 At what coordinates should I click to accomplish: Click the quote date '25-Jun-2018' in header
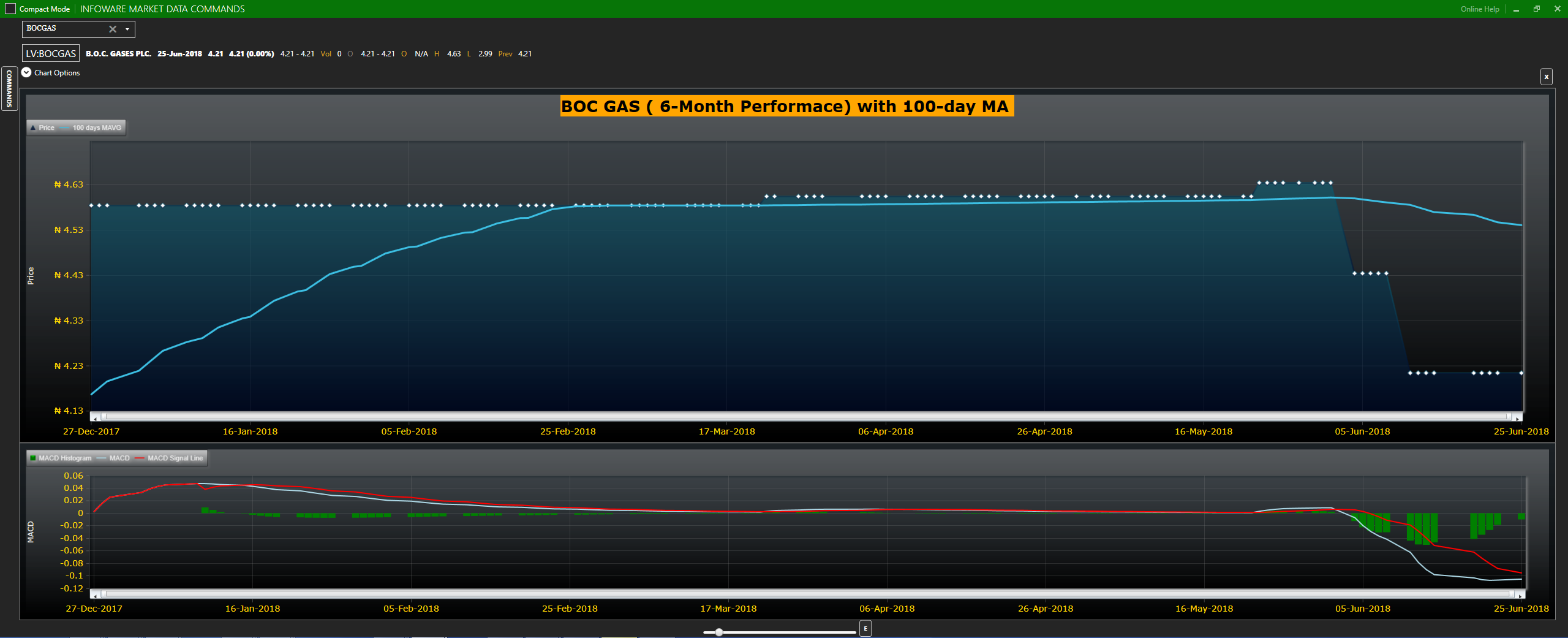[179, 54]
